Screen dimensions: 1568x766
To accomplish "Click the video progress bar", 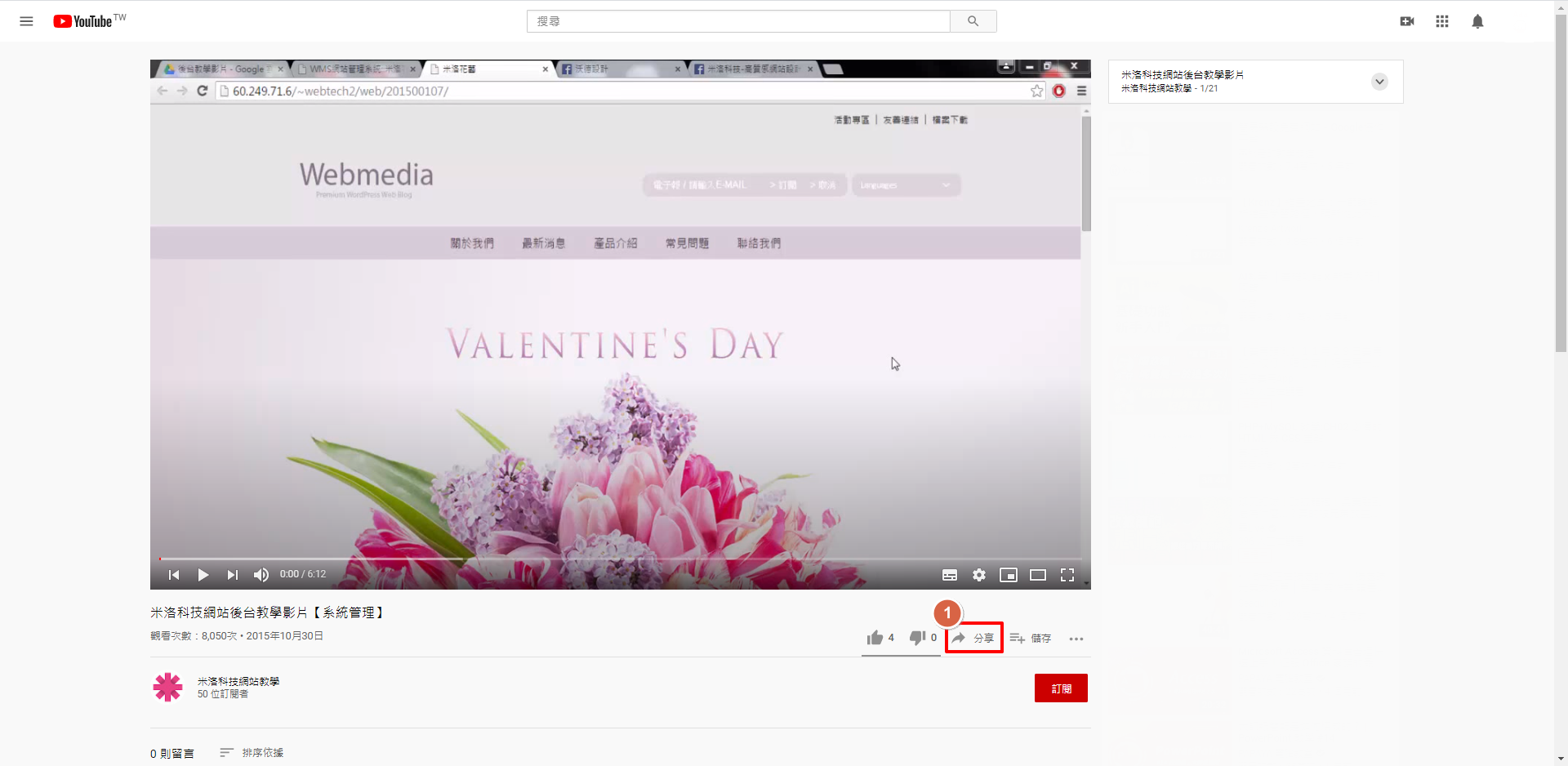I will tap(619, 559).
